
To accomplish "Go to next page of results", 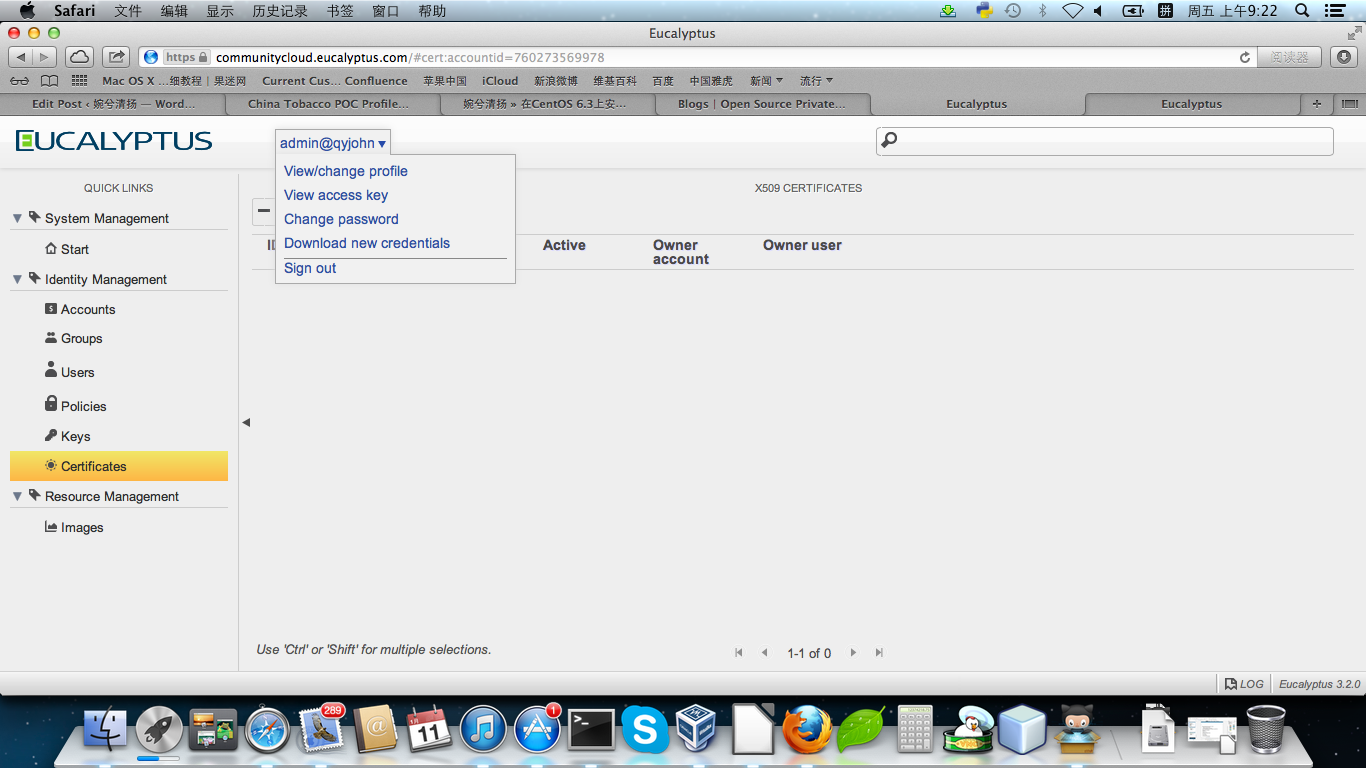I will pos(853,653).
